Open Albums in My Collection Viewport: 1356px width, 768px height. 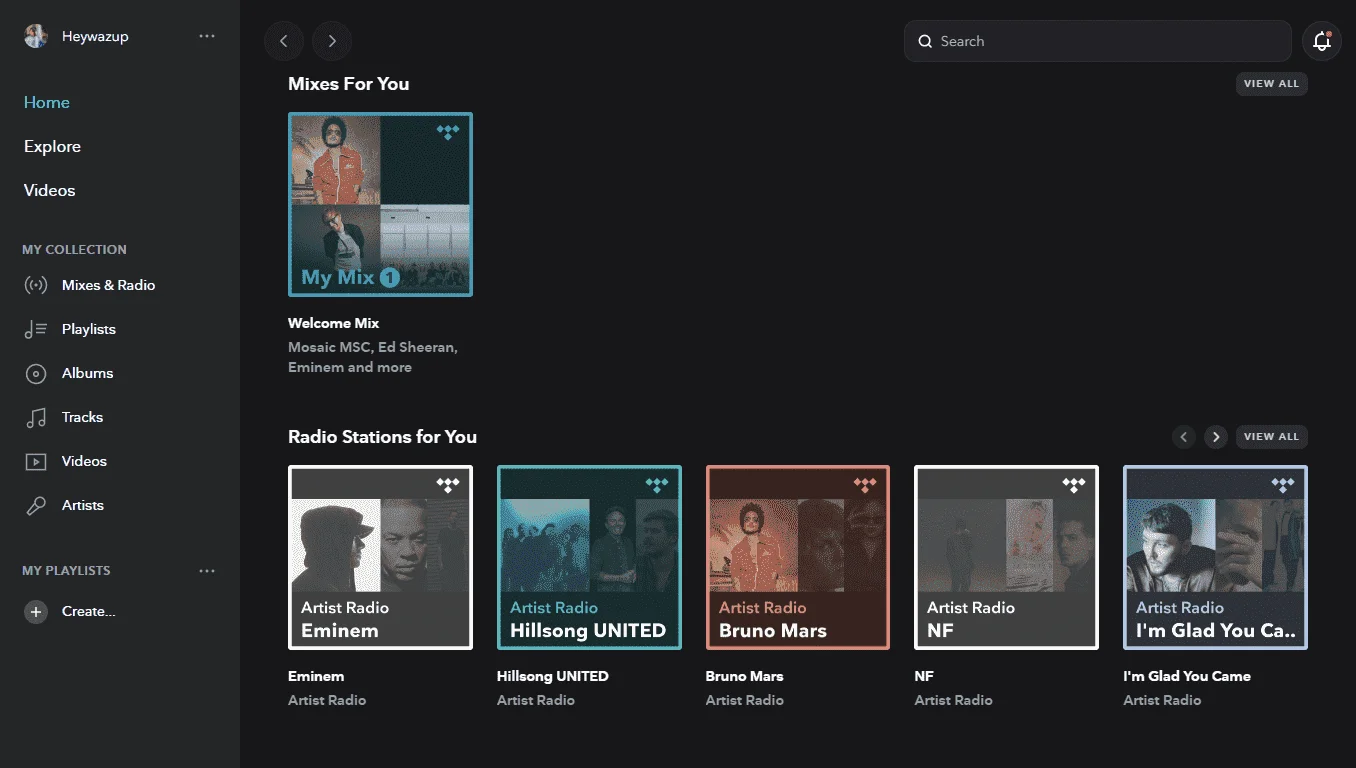[x=88, y=373]
